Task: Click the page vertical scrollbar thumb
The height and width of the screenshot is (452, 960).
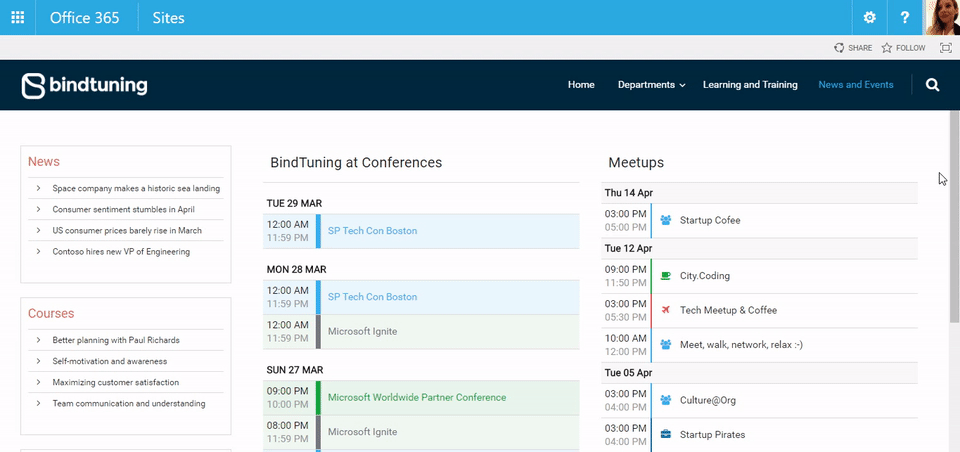Action: tap(954, 217)
